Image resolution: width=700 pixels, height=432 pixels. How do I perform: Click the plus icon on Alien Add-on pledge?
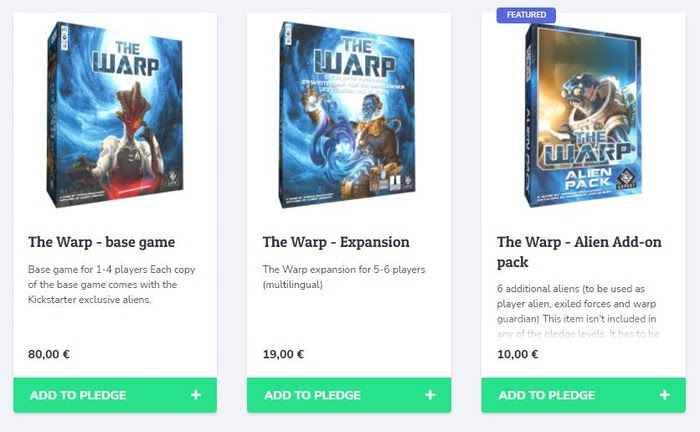(664, 395)
